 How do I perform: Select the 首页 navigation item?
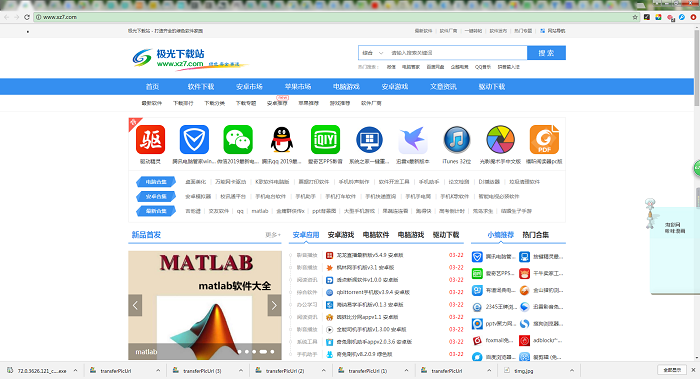(x=152, y=87)
